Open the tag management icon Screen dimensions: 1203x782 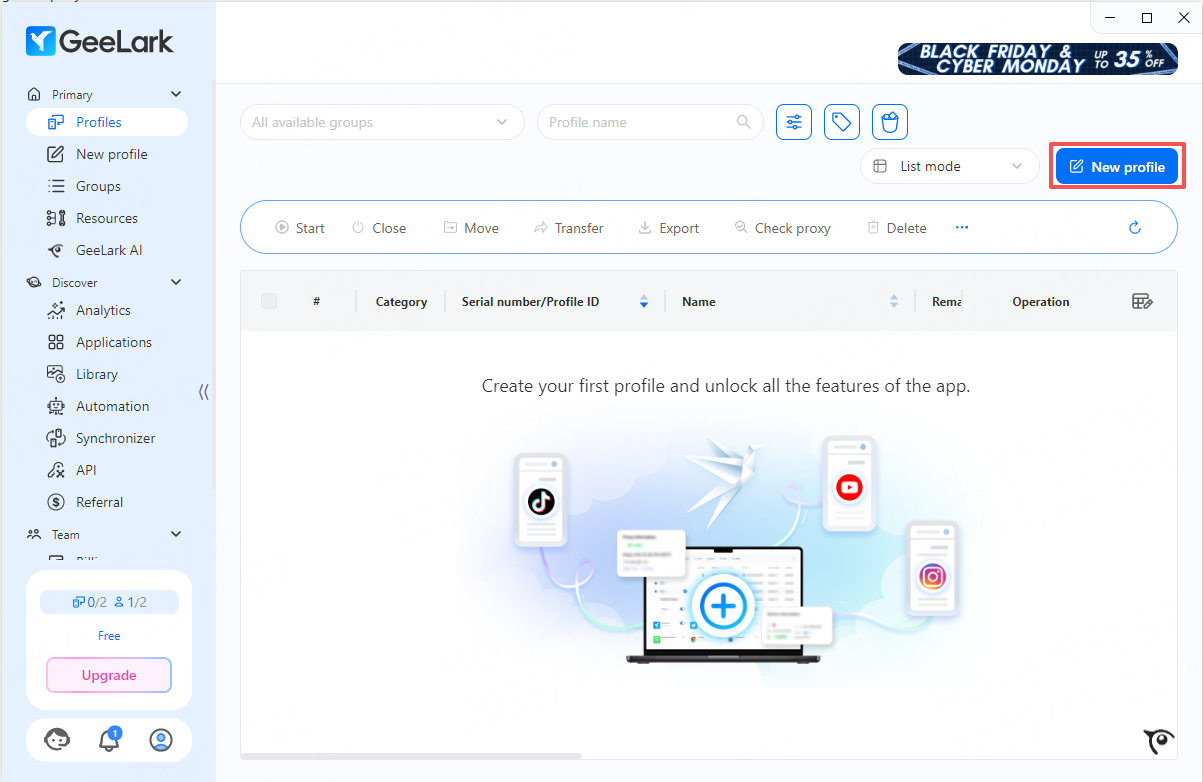pos(842,122)
